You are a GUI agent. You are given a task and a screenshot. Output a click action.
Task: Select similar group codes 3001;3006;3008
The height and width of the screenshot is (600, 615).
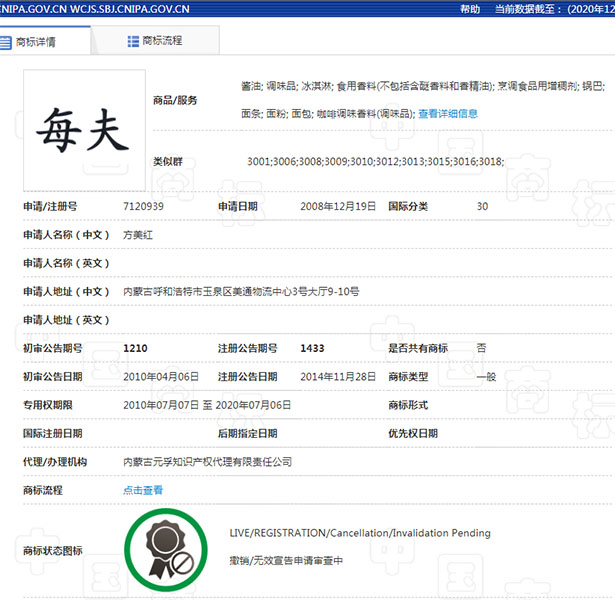click(284, 162)
